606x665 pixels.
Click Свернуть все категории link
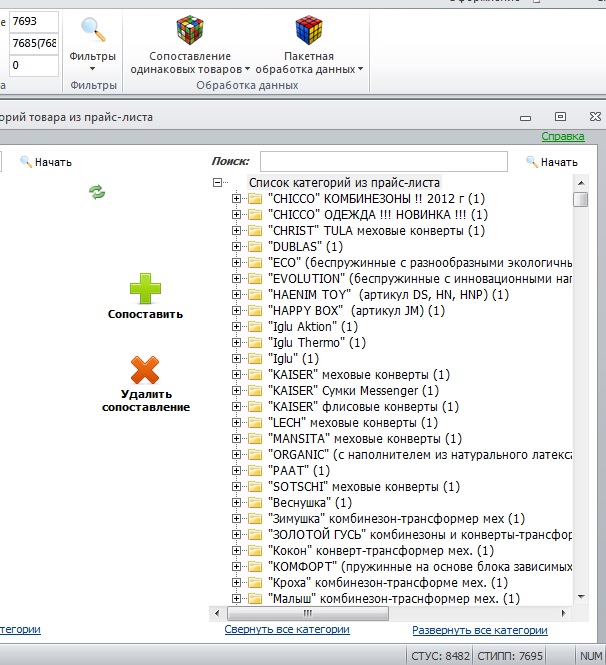[287, 629]
